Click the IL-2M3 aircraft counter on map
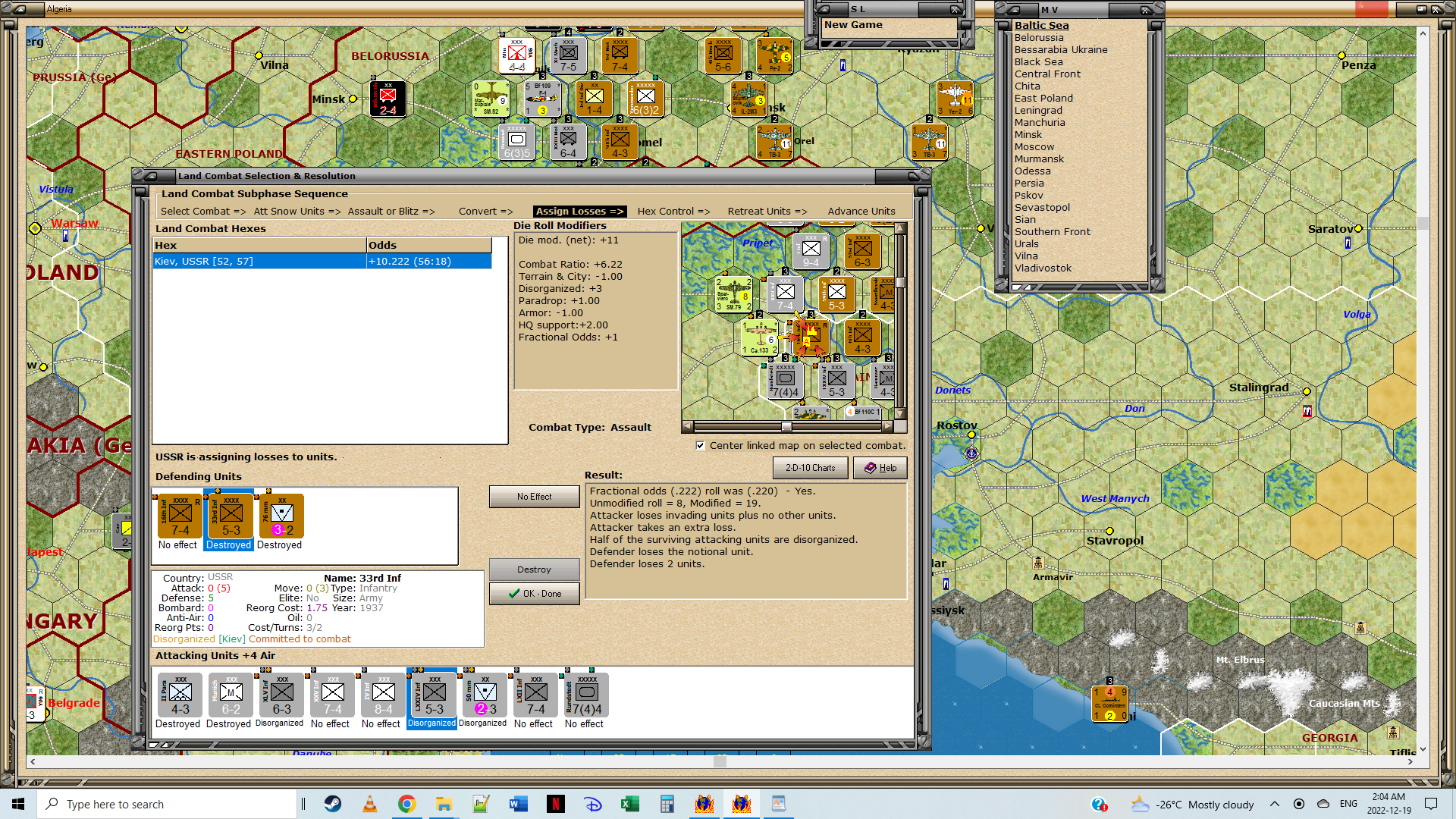The height and width of the screenshot is (819, 1456). (x=748, y=99)
